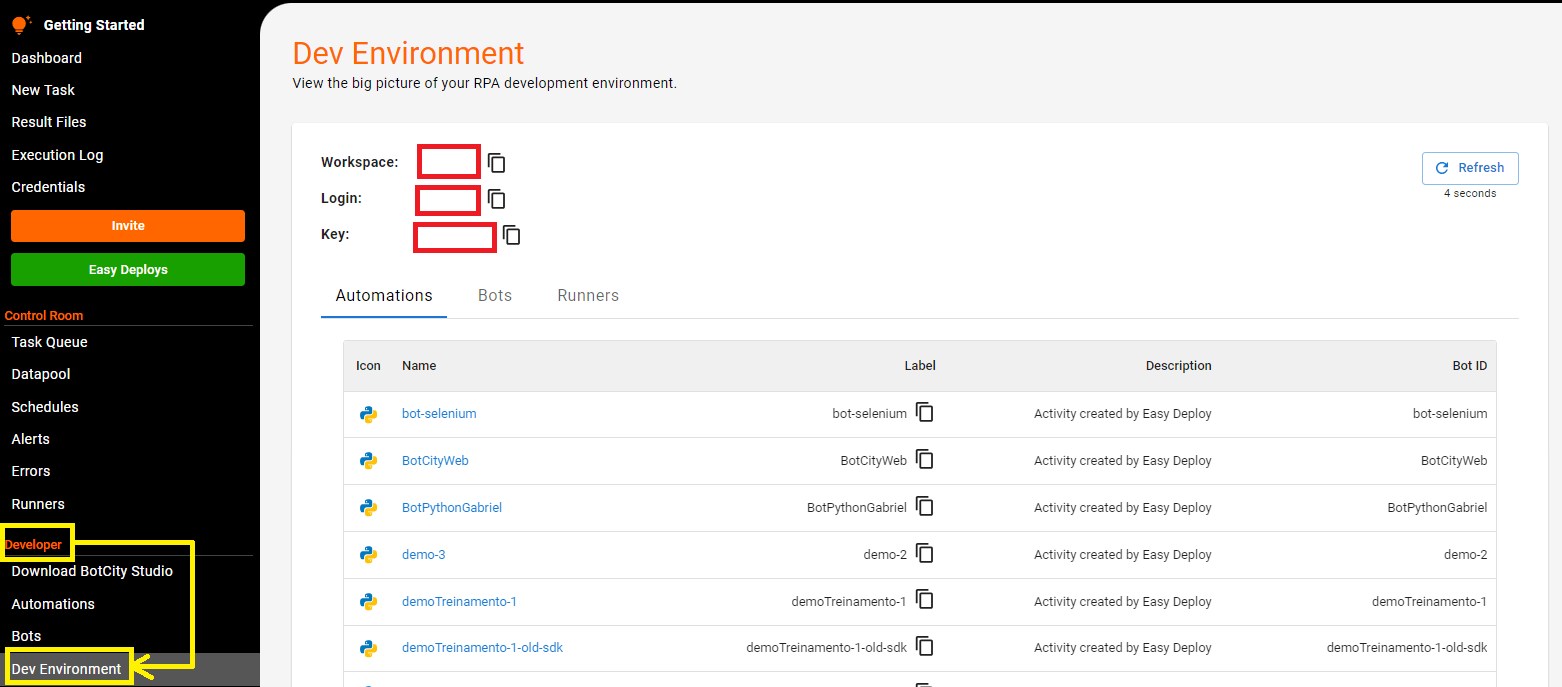This screenshot has height=687, width=1562.
Task: Click the Python icon for BotPythonGabriel
Action: pos(368,507)
